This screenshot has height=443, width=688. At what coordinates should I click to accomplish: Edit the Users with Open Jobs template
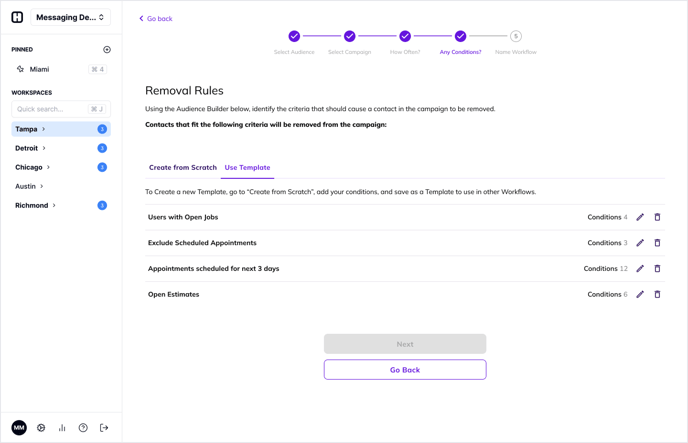(x=640, y=217)
